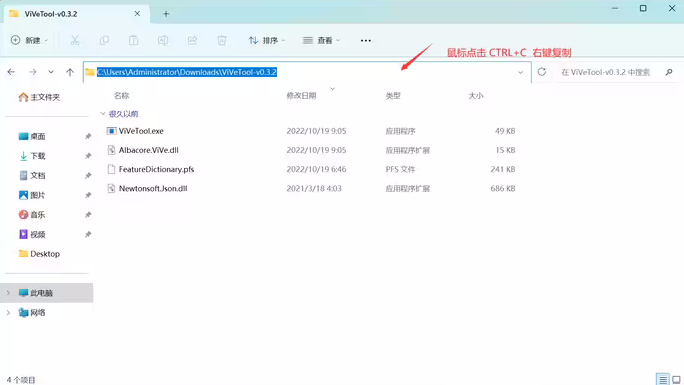This screenshot has height=385, width=684.
Task: Sort by the 名称 column header
Action: tap(122, 95)
